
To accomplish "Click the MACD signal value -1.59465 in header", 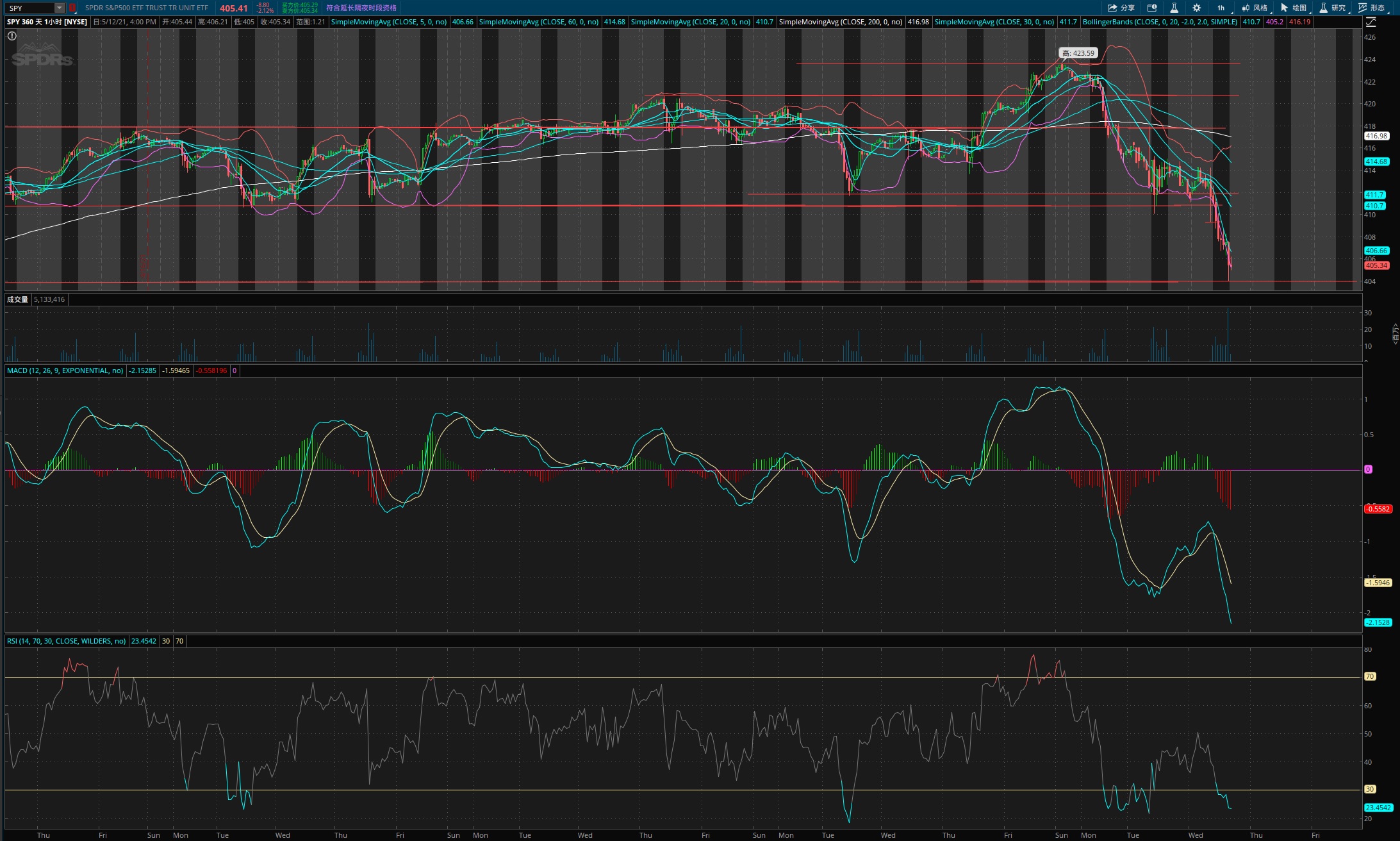I will coord(176,371).
